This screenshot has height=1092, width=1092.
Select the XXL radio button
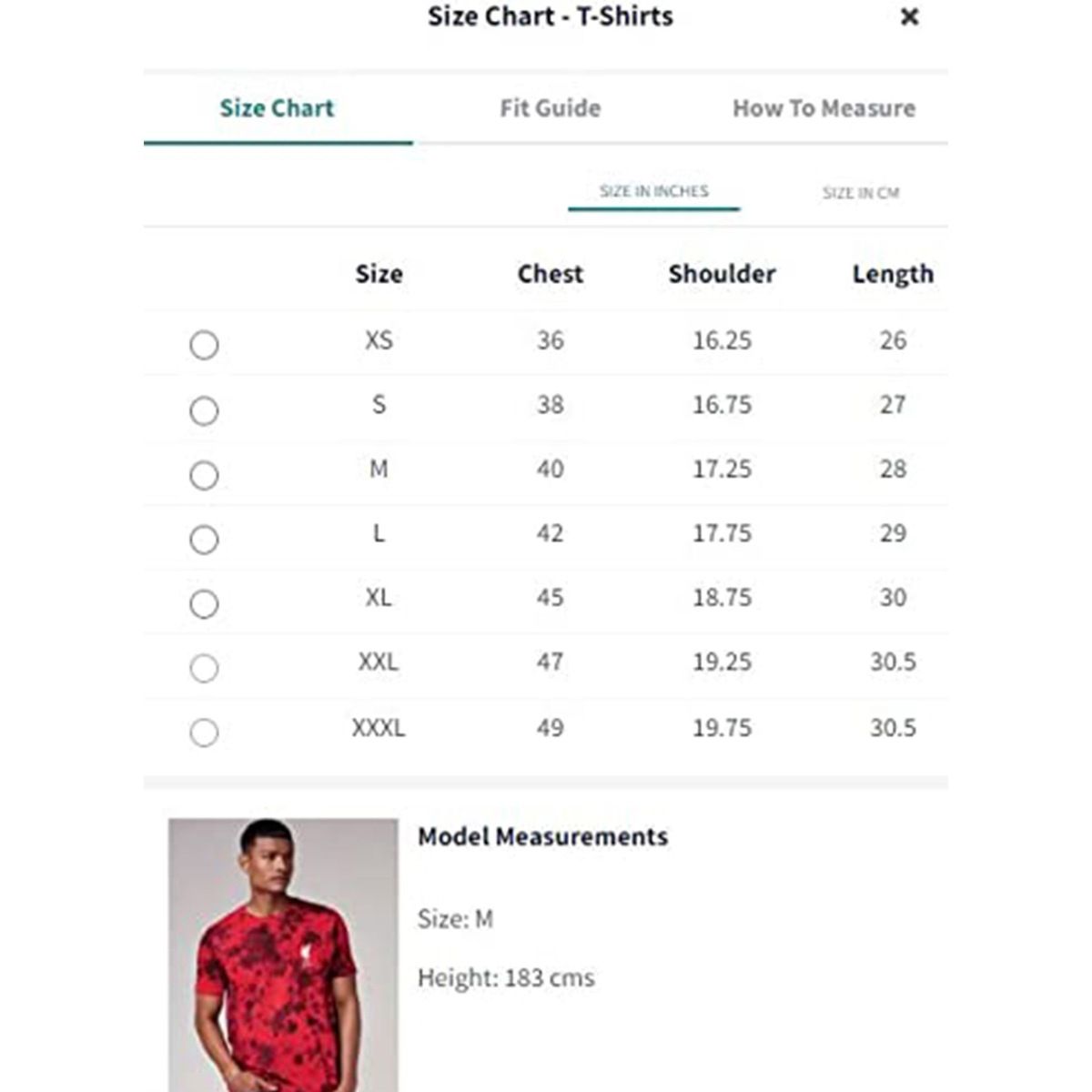click(x=204, y=669)
